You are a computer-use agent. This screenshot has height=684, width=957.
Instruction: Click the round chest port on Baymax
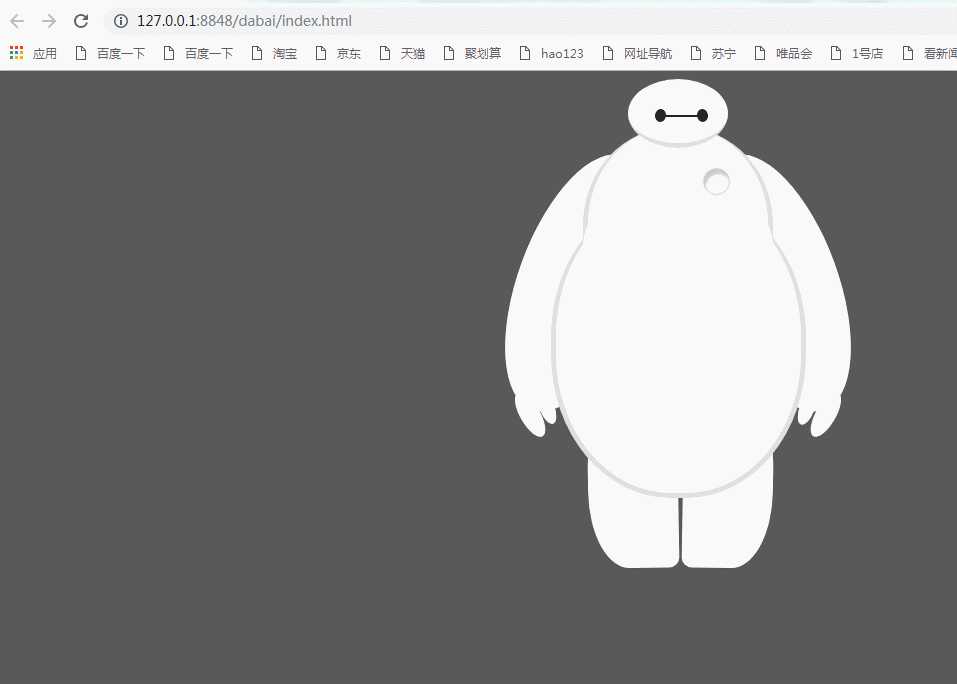pyautogui.click(x=717, y=181)
